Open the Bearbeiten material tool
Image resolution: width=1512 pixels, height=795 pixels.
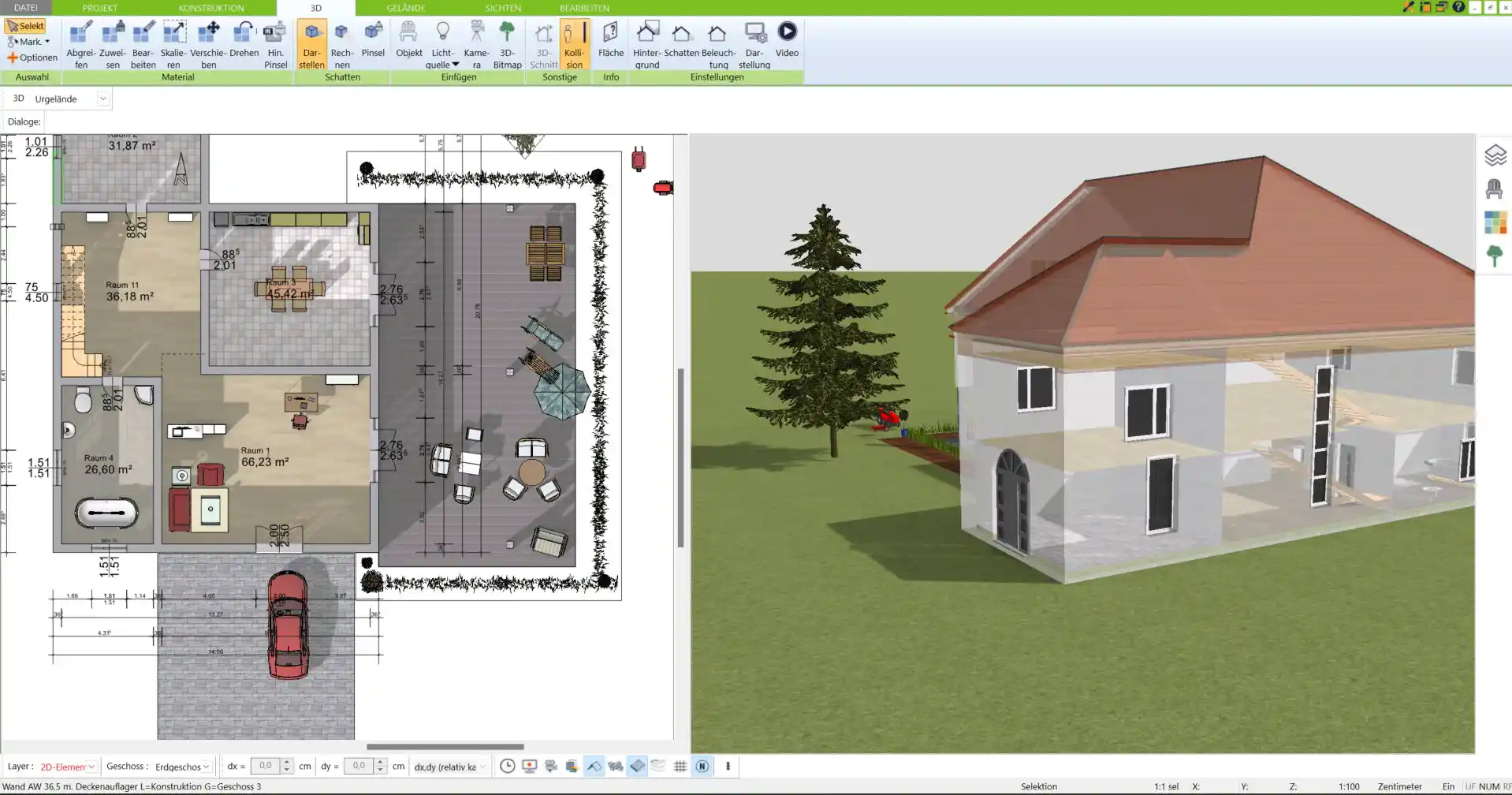point(143,45)
